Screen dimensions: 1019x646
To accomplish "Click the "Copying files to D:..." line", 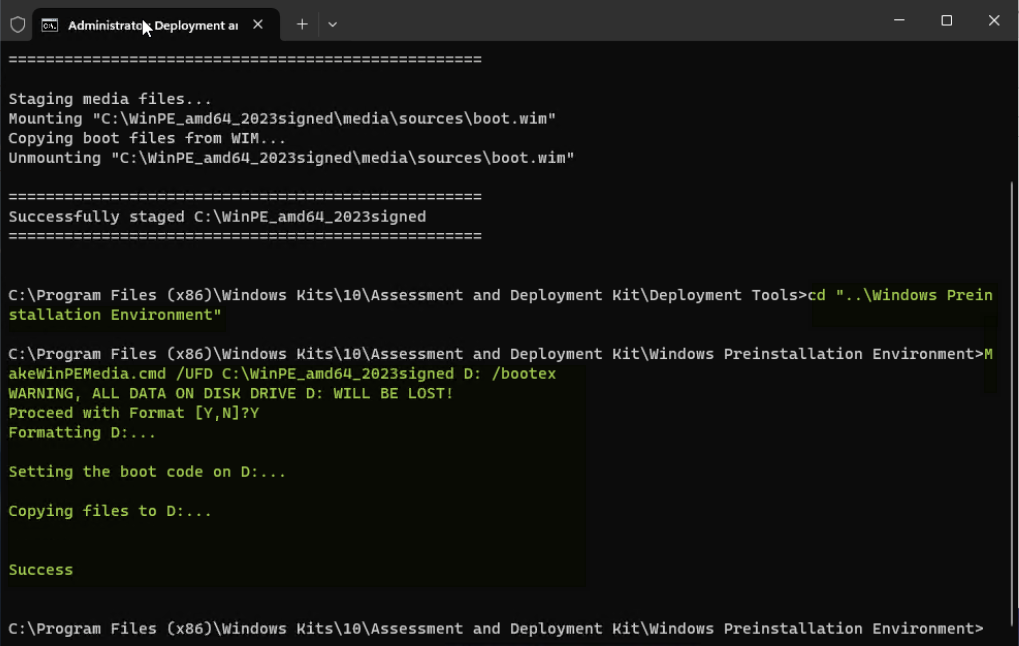I will click(110, 511).
